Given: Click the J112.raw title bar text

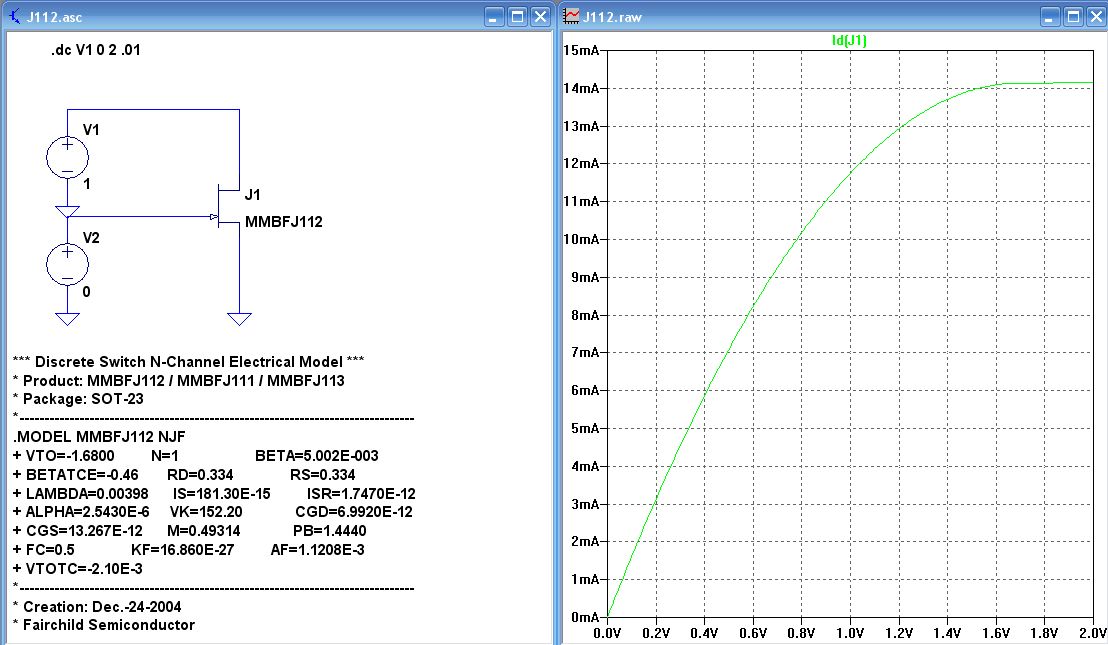Looking at the screenshot, I should [612, 17].
